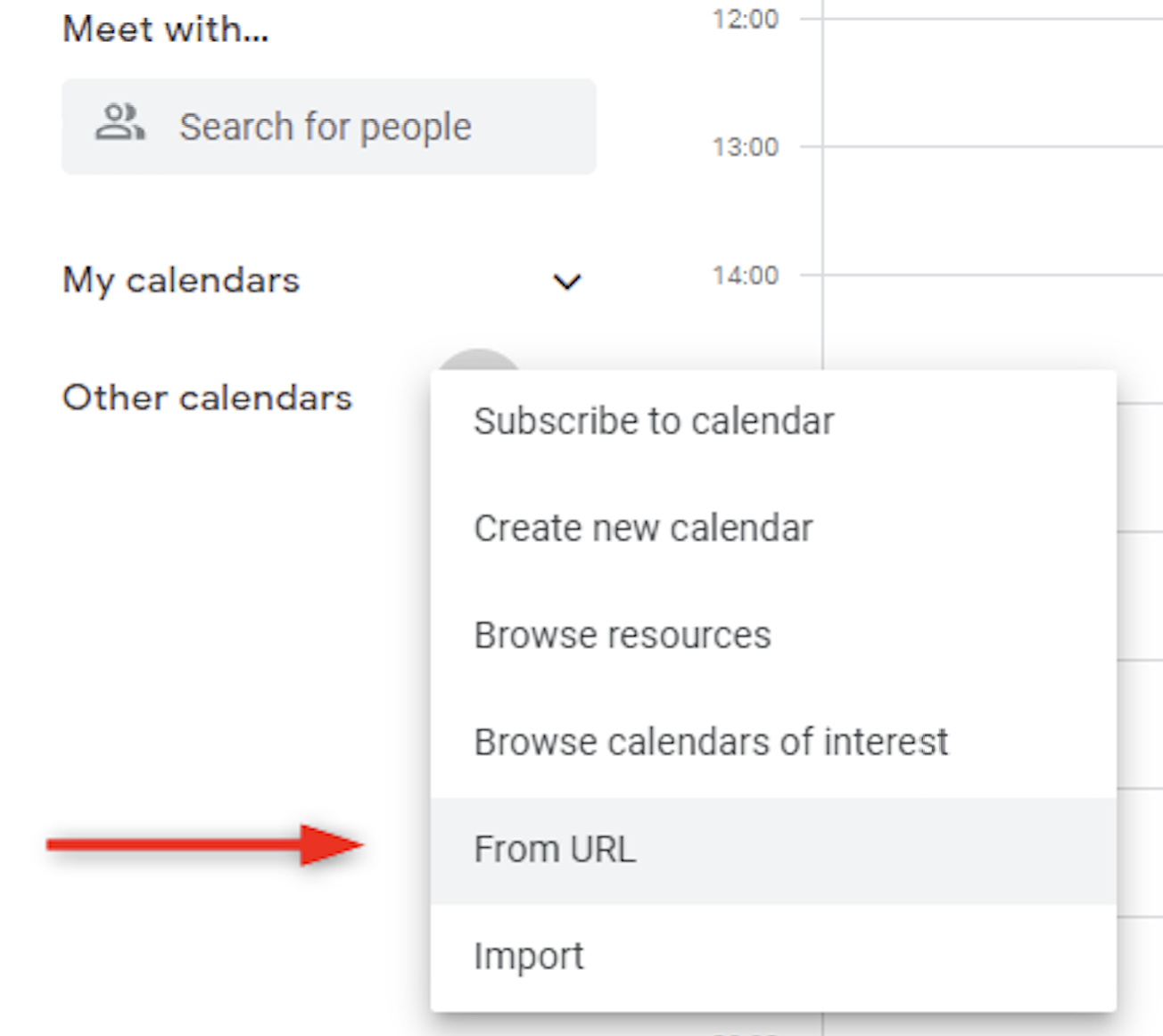1163x1036 pixels.
Task: Choose Import from the dropdown menu
Action: tap(529, 957)
